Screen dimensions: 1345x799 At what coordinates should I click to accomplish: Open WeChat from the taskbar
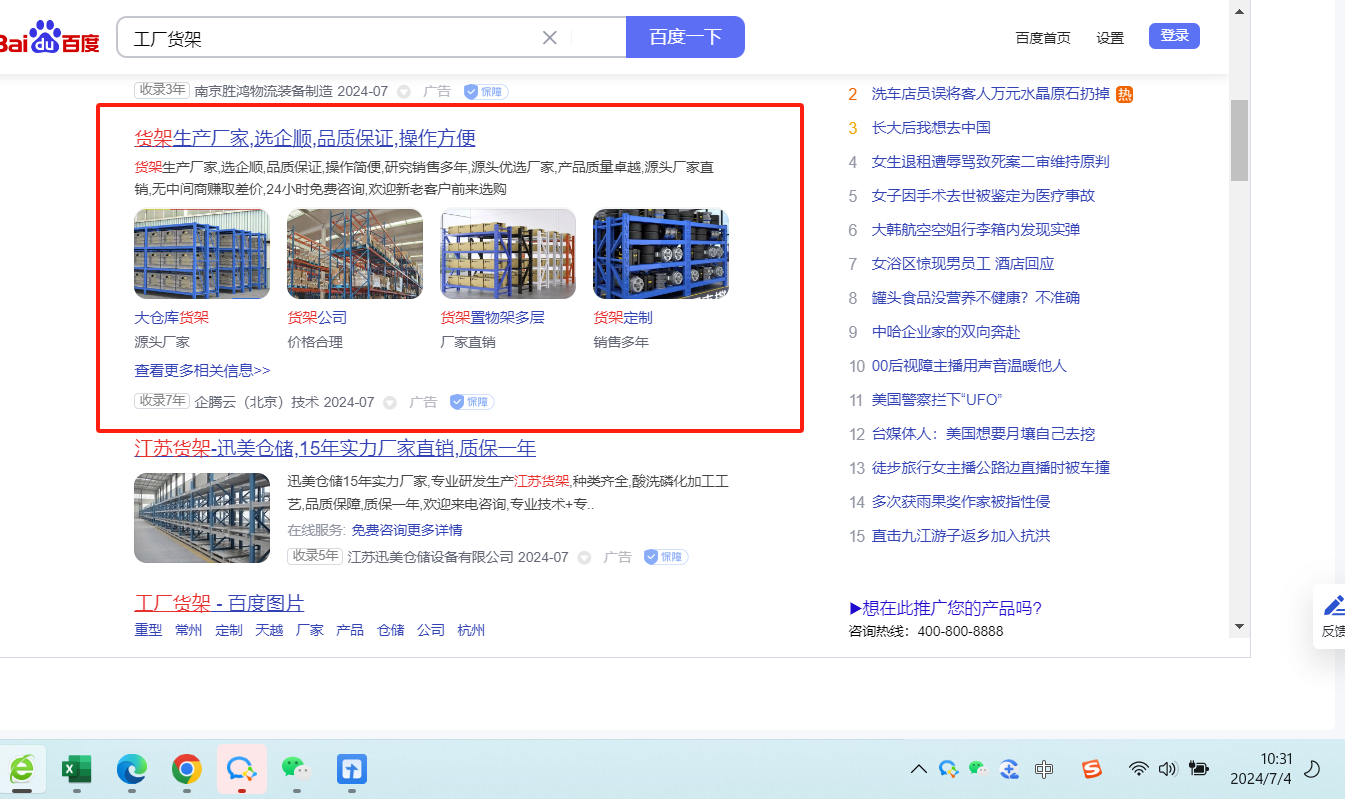point(295,769)
